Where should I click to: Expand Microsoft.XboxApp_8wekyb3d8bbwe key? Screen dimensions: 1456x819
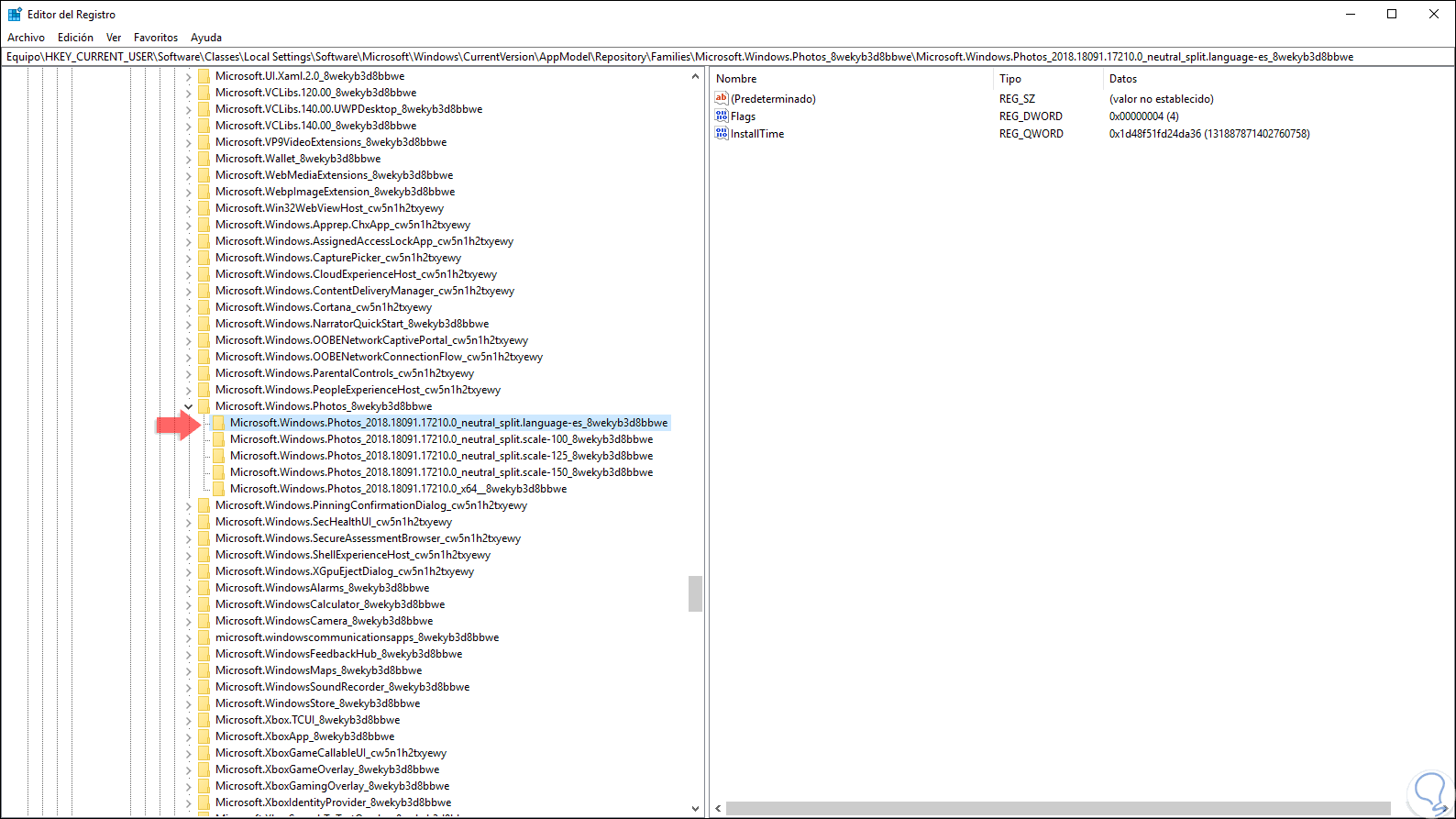pos(189,736)
